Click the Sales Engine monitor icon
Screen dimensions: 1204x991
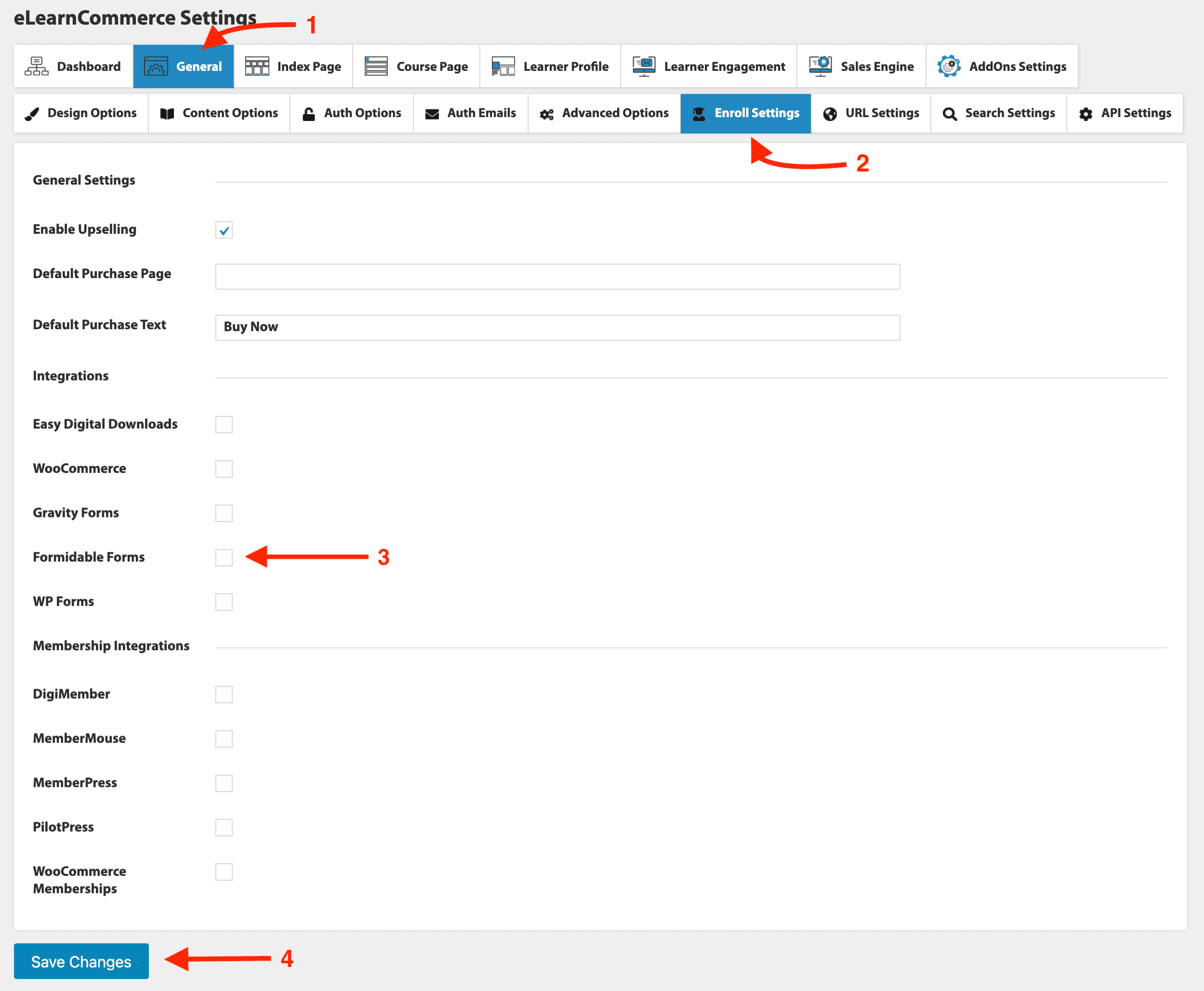point(820,66)
